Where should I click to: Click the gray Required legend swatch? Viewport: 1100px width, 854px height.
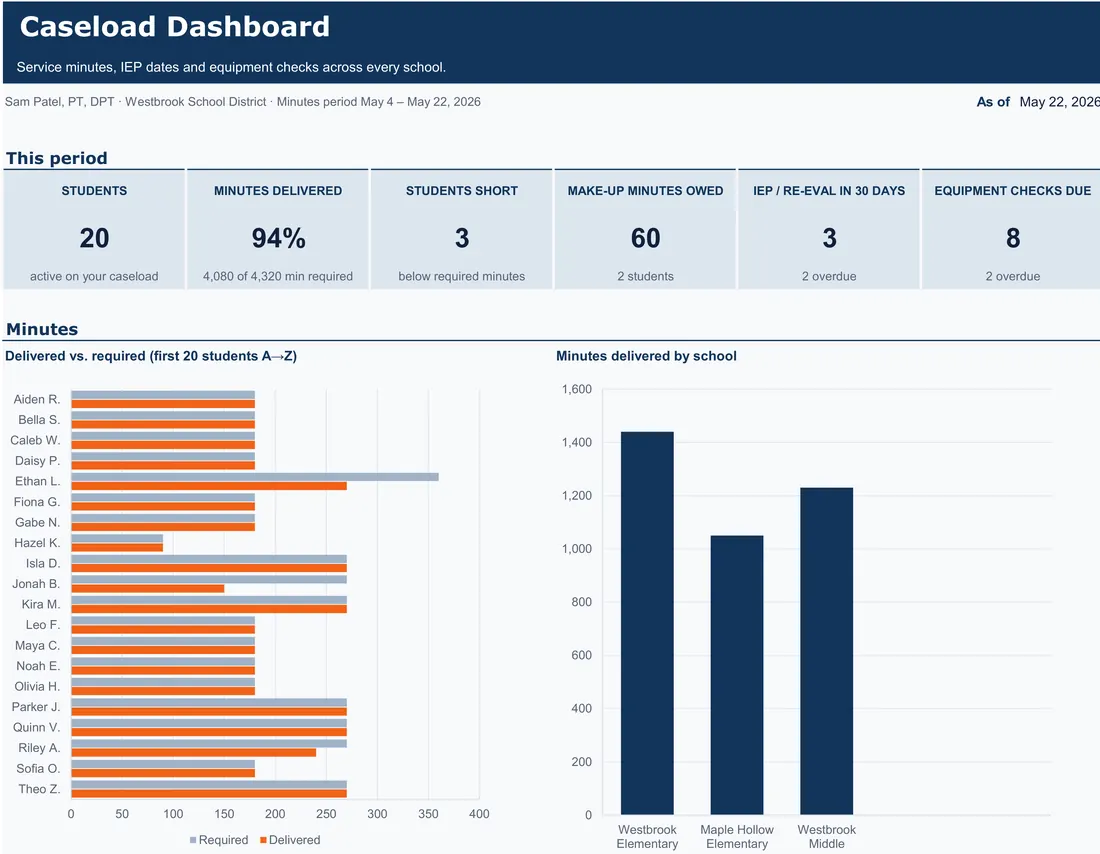pos(193,840)
